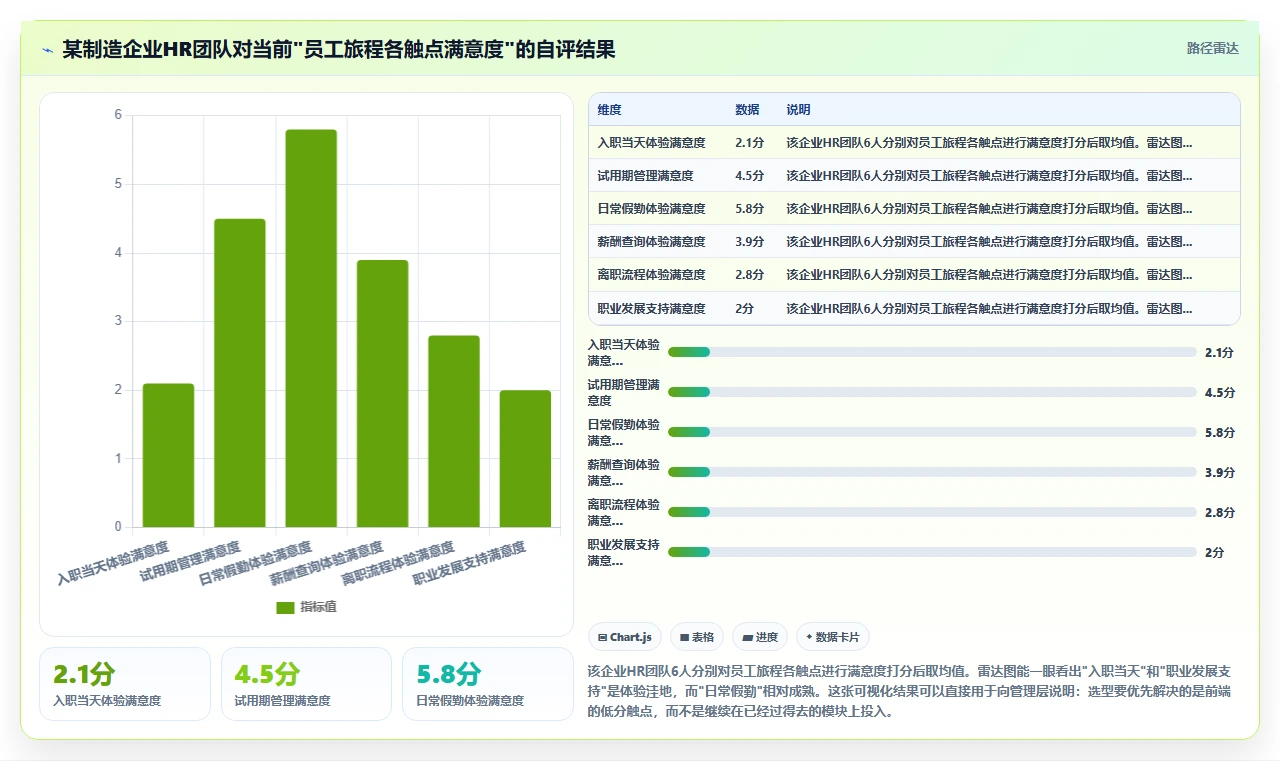Click the 数据卡片 tag chip
Image resolution: width=1280 pixels, height=761 pixels.
(833, 637)
